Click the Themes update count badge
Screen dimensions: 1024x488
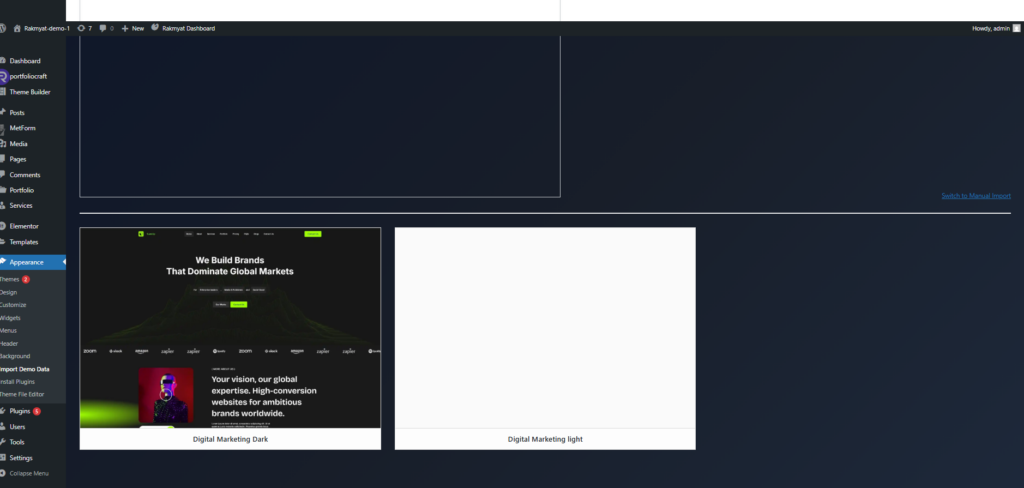pyautogui.click(x=26, y=279)
